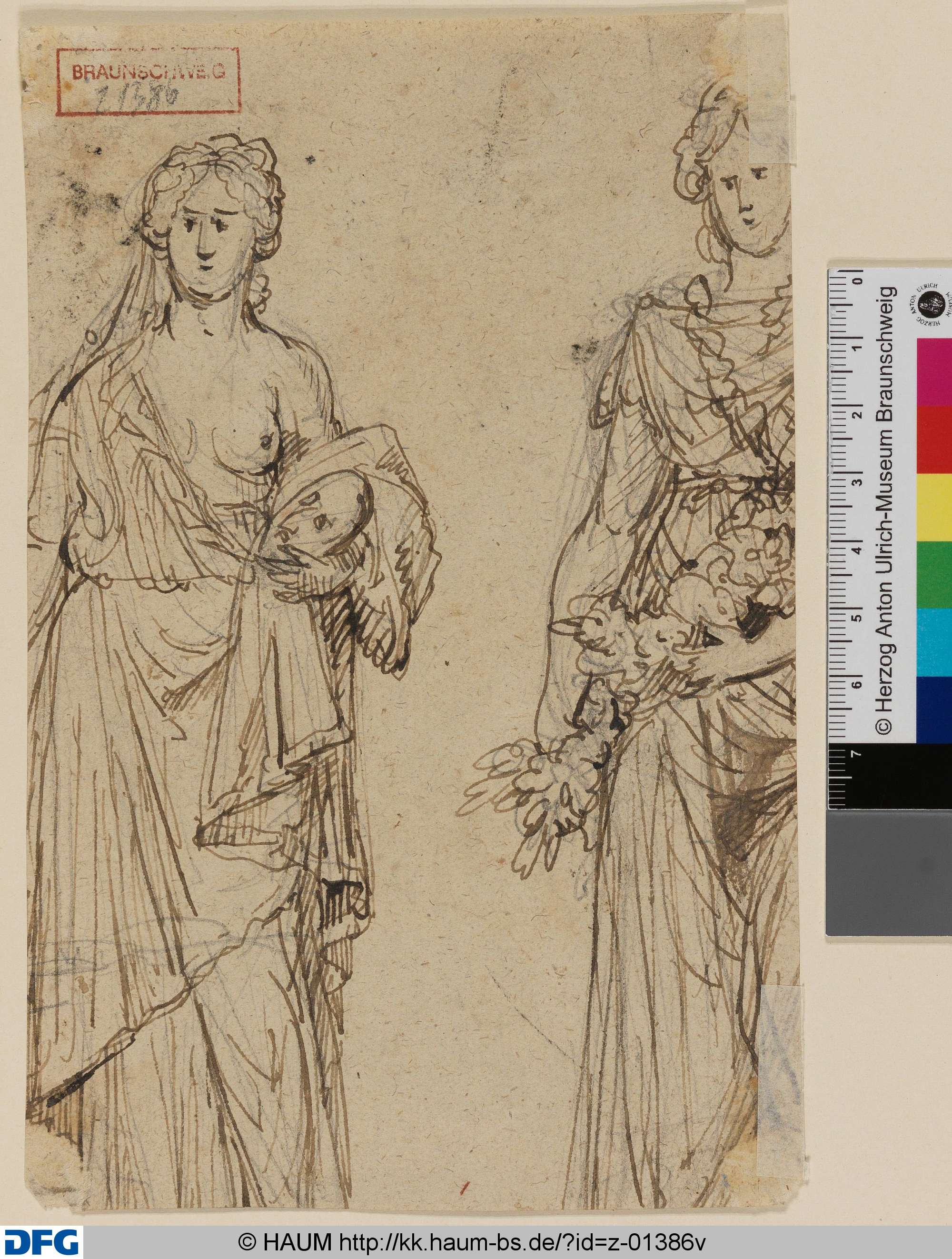Select the green color patch
This screenshot has height=1259, width=952.
coord(934,574)
